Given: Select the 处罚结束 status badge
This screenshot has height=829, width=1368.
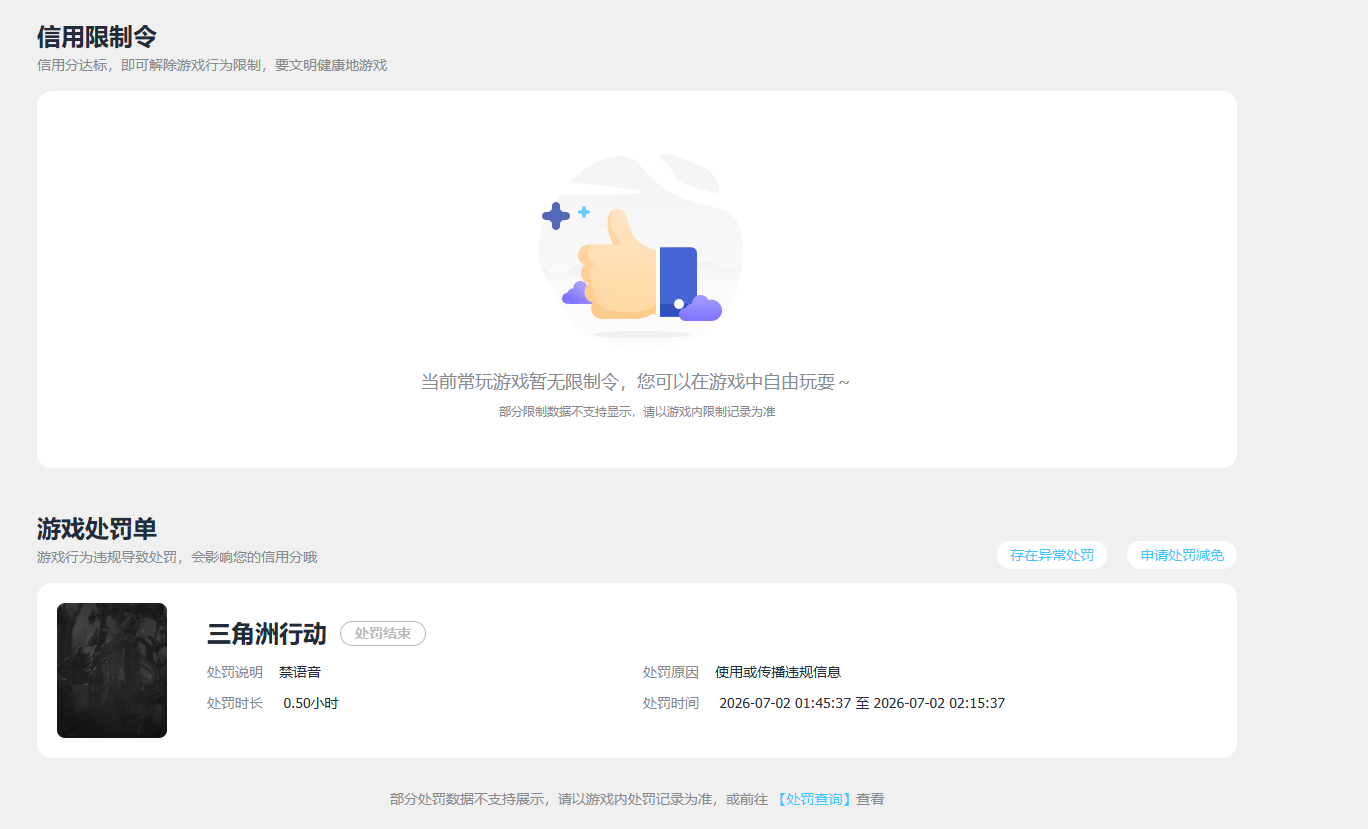Looking at the screenshot, I should point(383,633).
